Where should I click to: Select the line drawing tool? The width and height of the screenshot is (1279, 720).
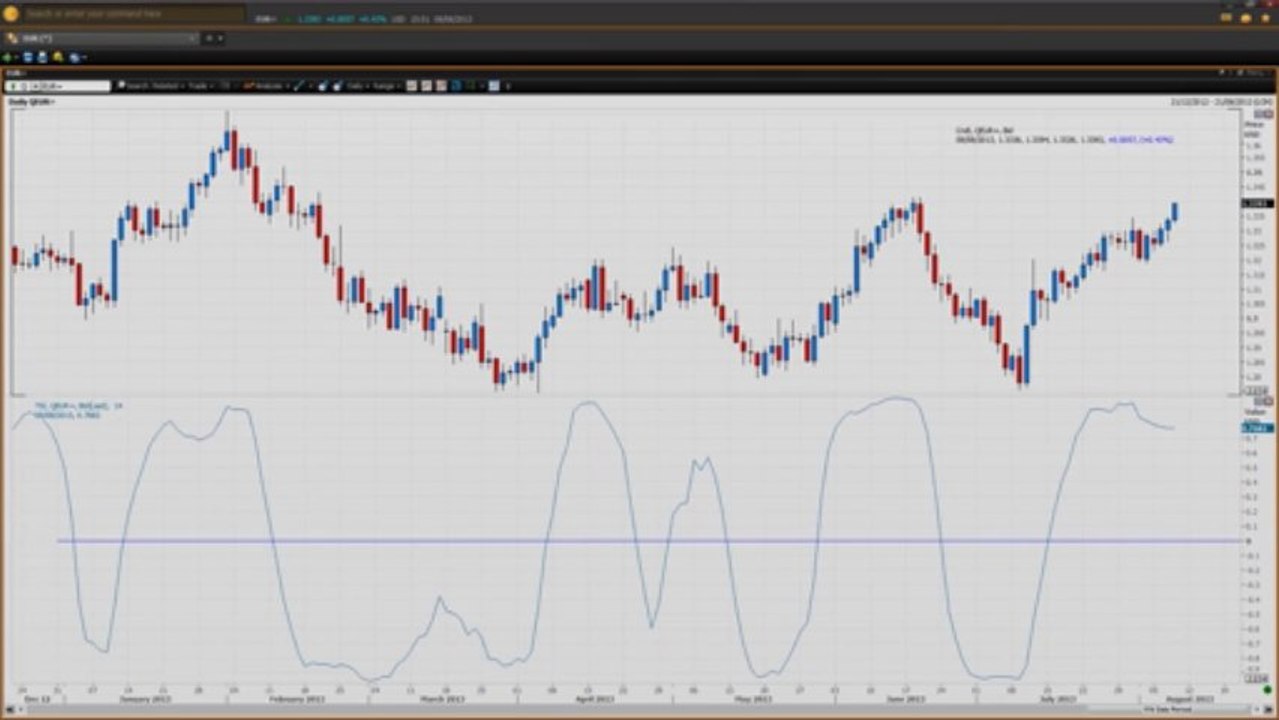click(298, 86)
